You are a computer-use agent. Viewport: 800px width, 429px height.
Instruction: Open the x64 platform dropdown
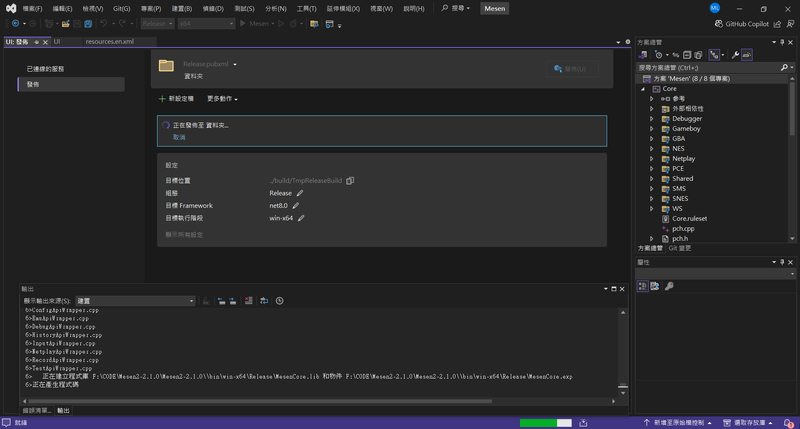tap(206, 23)
